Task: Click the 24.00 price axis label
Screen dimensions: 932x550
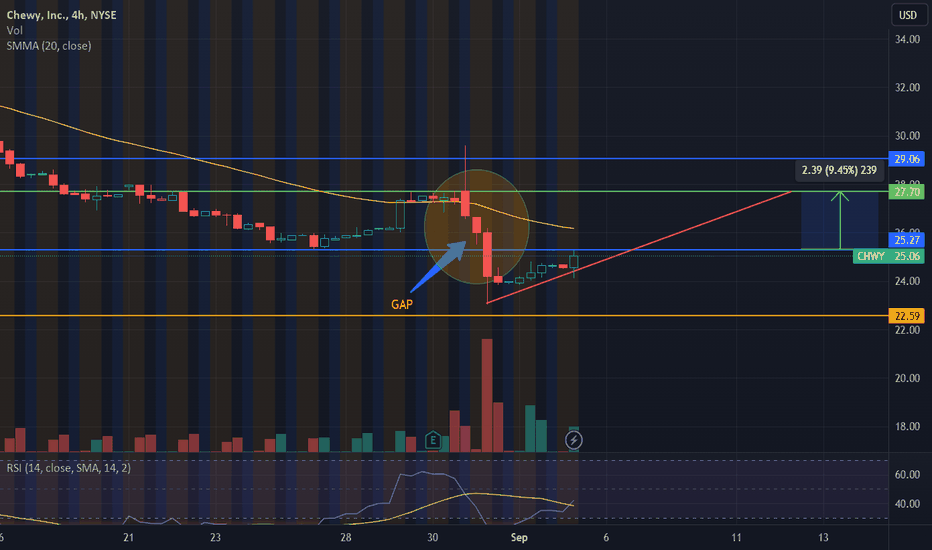Action: [x=907, y=281]
